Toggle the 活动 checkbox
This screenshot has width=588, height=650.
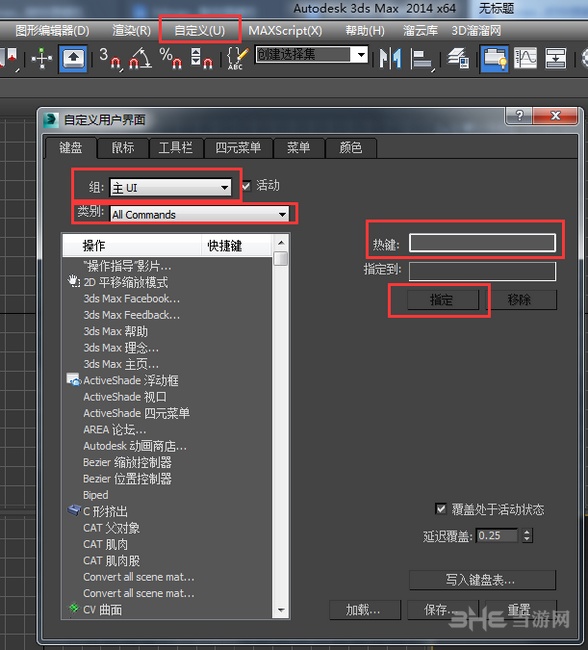tap(246, 186)
